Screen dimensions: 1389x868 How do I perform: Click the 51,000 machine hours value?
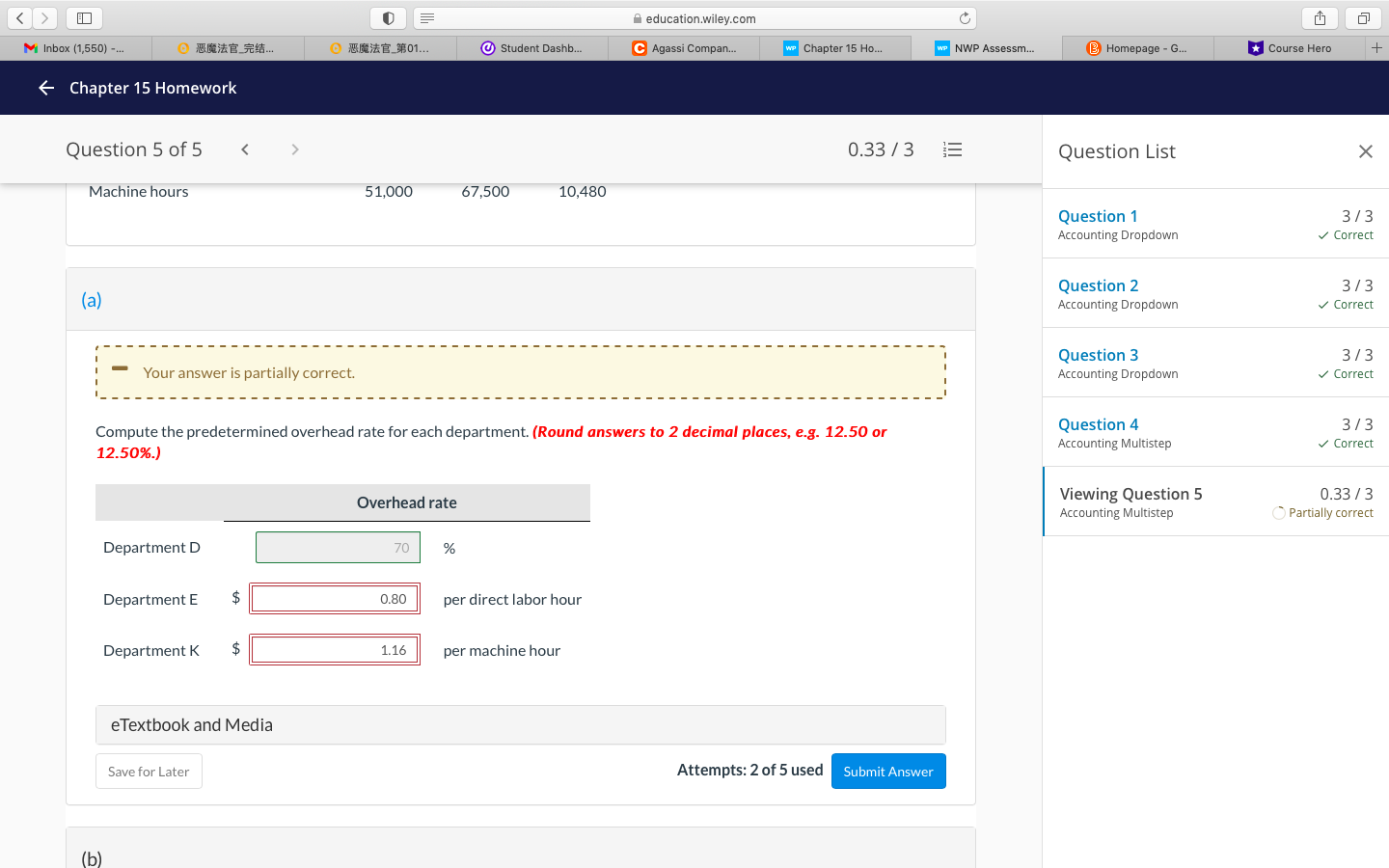tap(389, 191)
